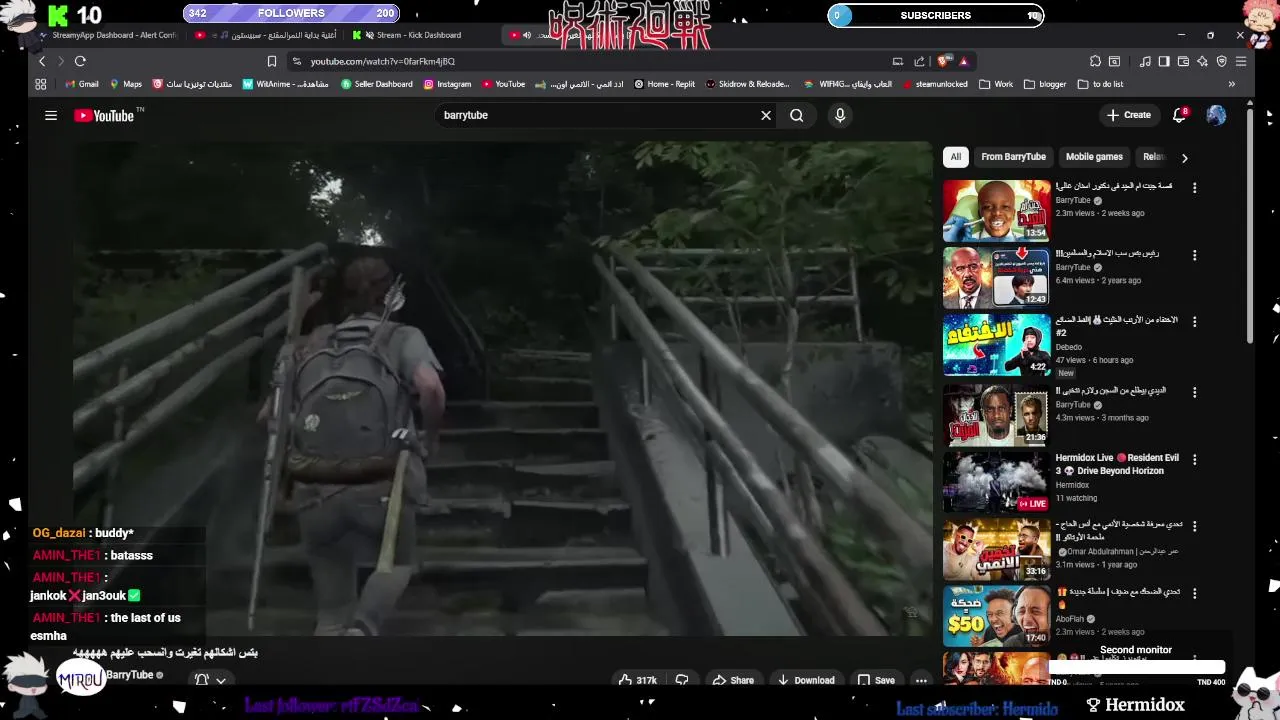Viewport: 1280px width, 720px height.
Task: Open options for the 4.3m views video
Action: tap(1194, 392)
